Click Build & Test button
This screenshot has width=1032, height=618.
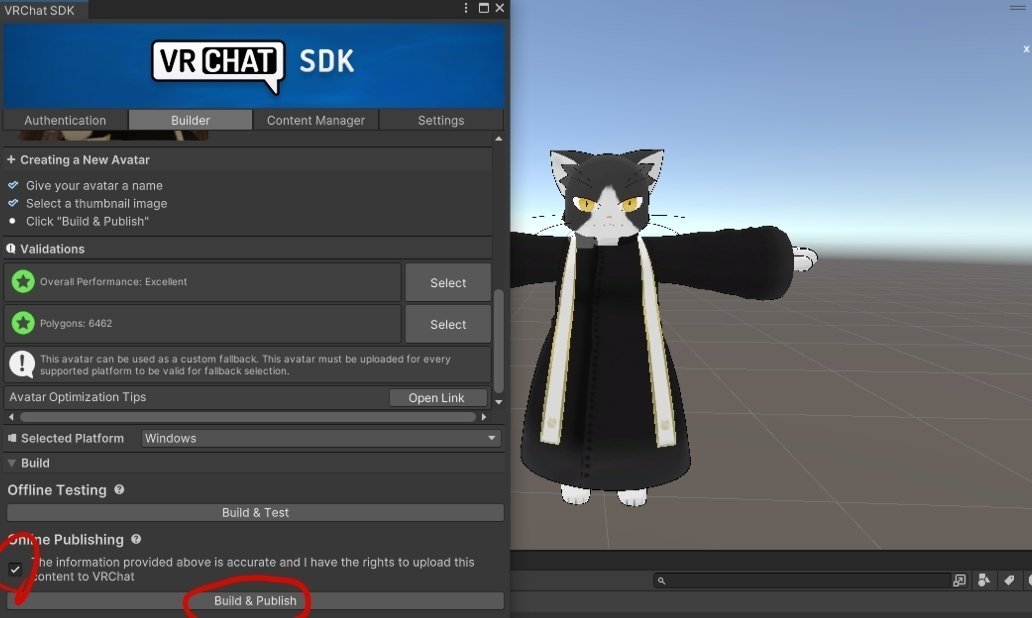[x=255, y=513]
